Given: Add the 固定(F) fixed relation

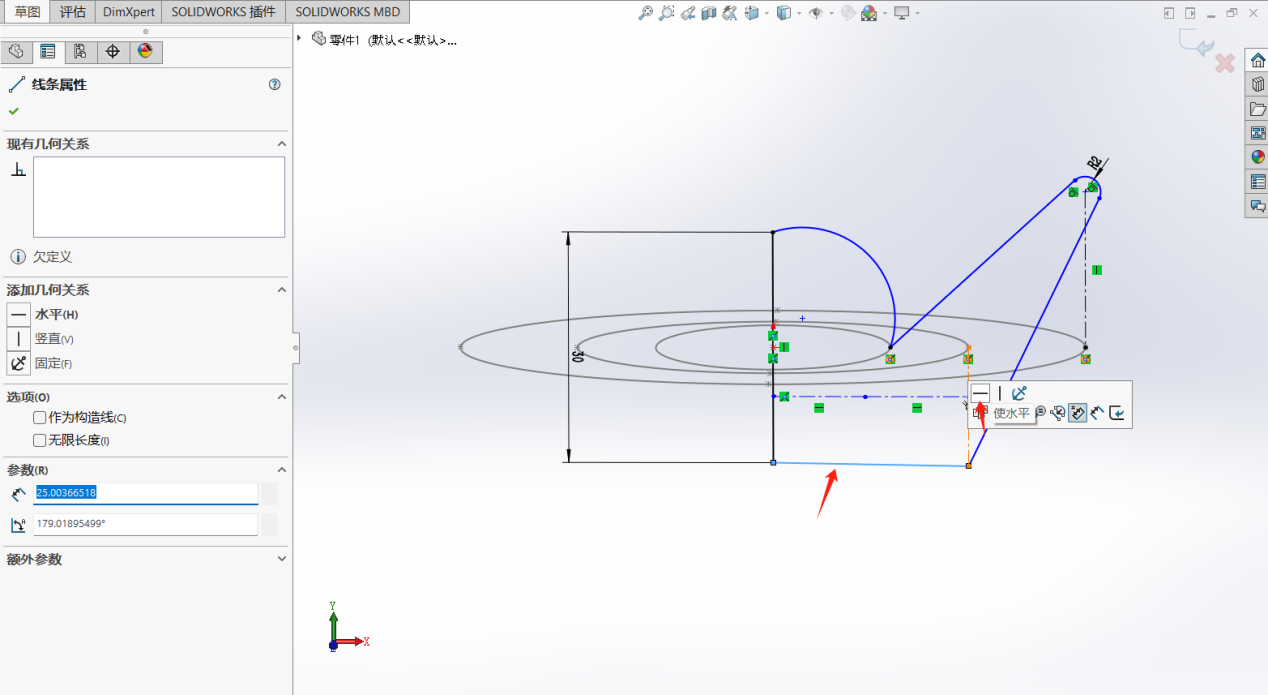Looking at the screenshot, I should point(19,363).
